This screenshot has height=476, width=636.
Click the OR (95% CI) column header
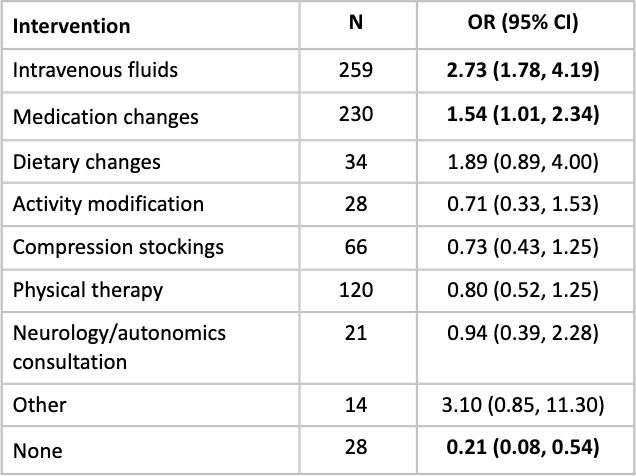[525, 23]
